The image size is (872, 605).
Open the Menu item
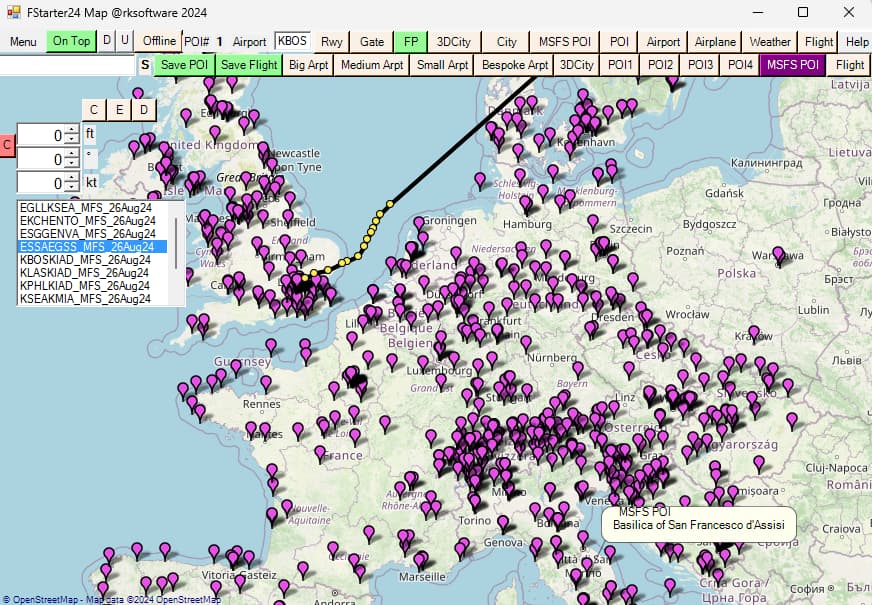click(23, 41)
